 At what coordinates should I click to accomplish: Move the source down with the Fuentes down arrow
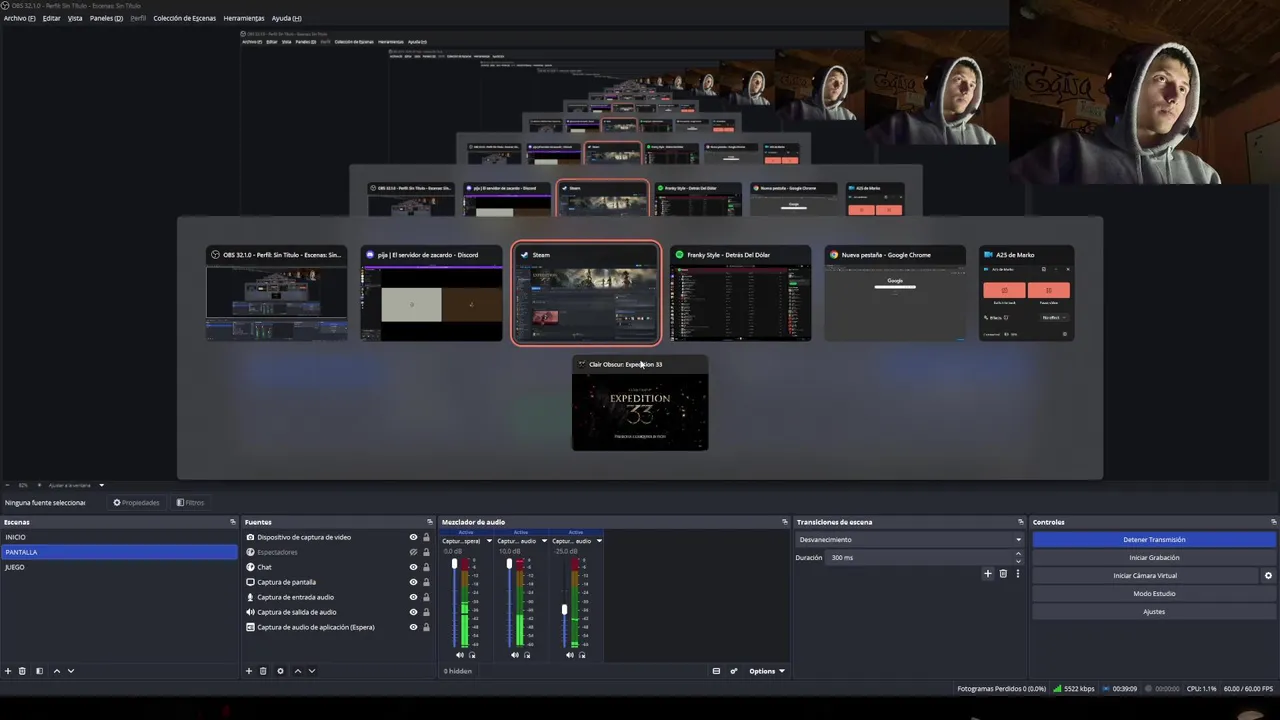pos(311,671)
